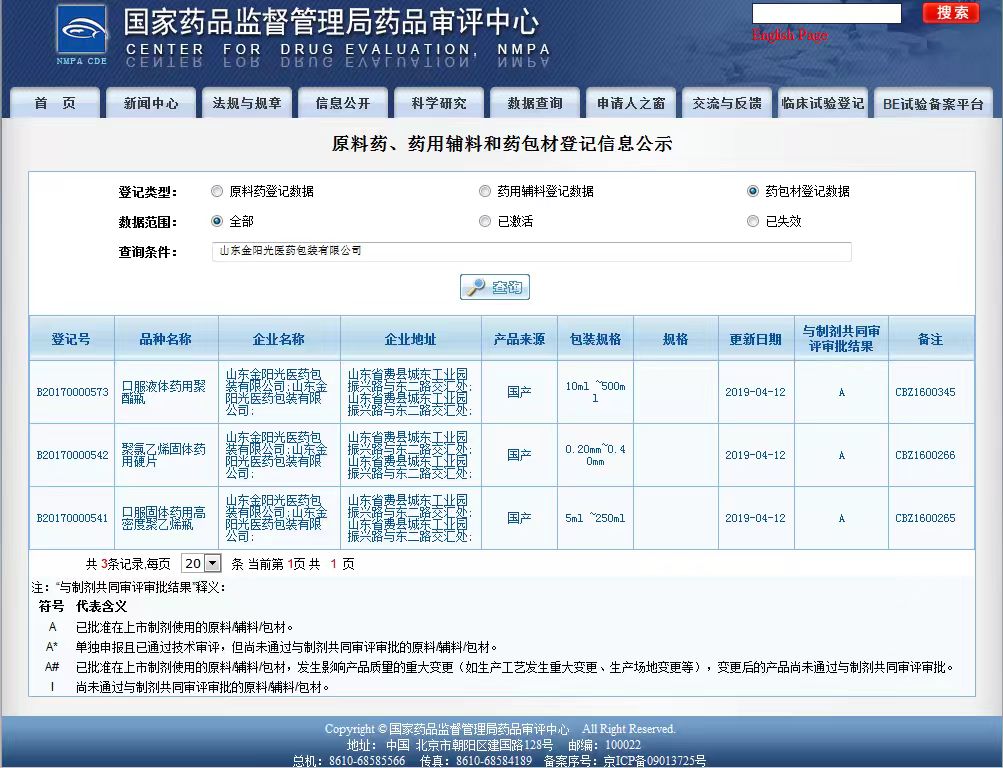Open BE试验备案平台 tab
This screenshot has width=1003, height=768.
pos(933,104)
